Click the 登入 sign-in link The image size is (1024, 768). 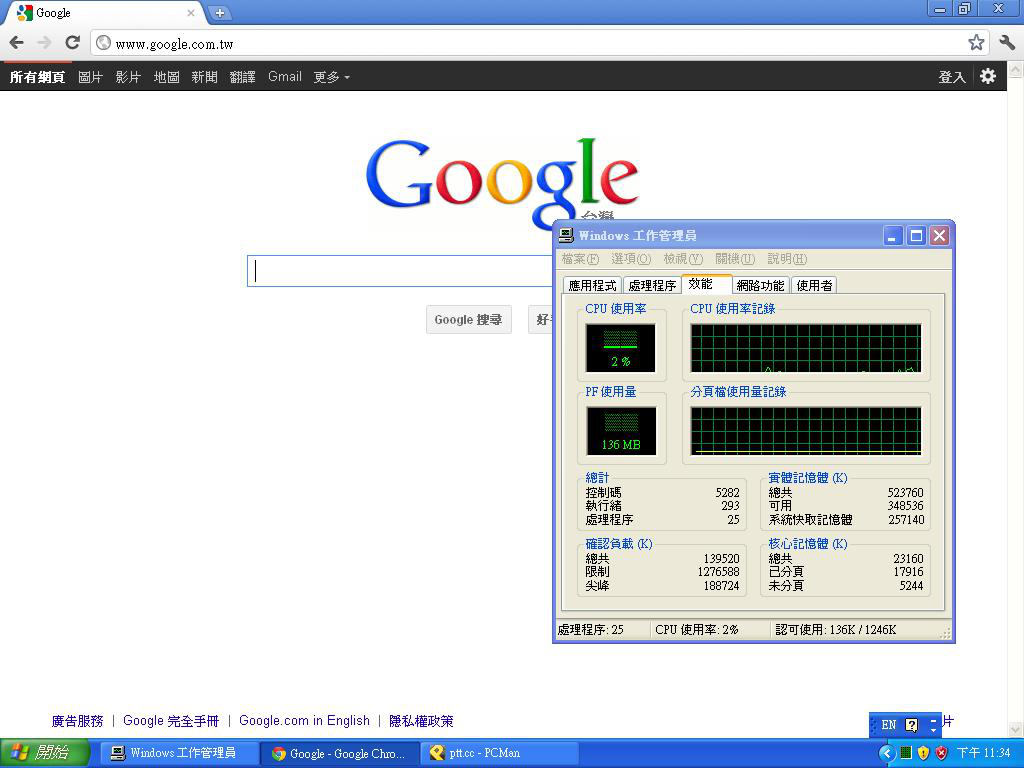[952, 77]
